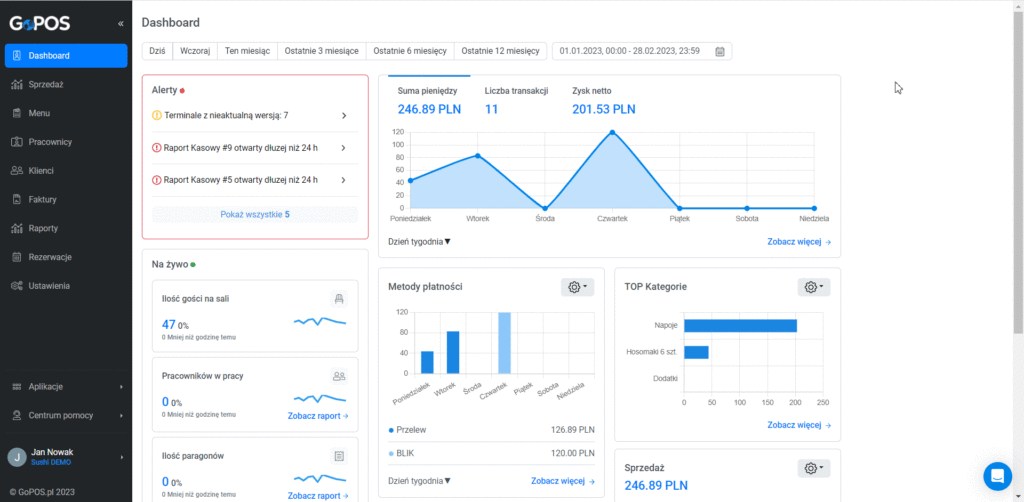Click the Ustawienia gears icon in sidebar
This screenshot has width=1024, height=502.
tap(18, 286)
